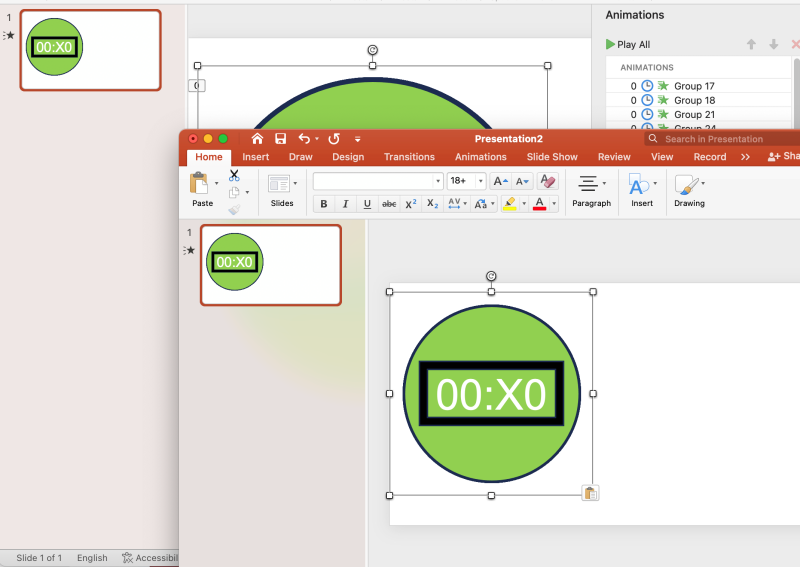Open the Slide Show tab
The height and width of the screenshot is (567, 800).
click(552, 157)
